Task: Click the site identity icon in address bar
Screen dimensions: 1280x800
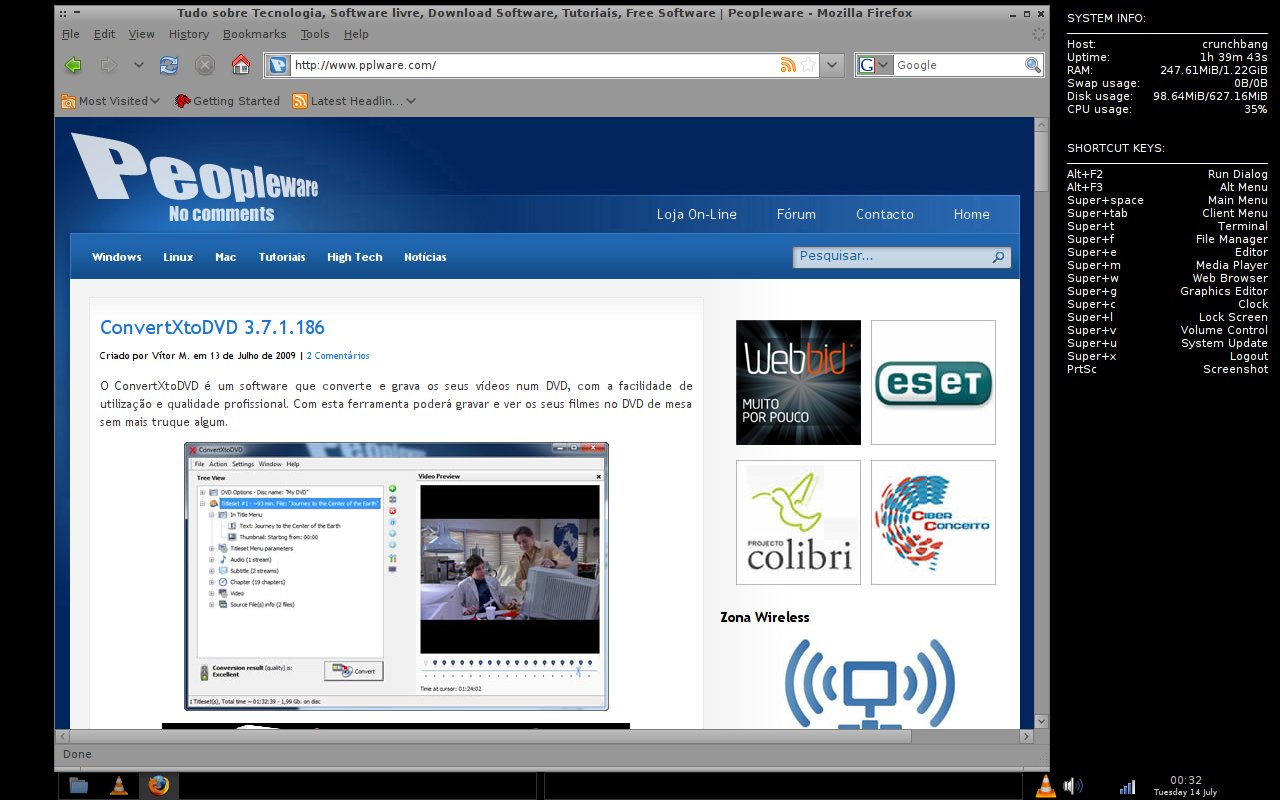Action: [x=278, y=65]
